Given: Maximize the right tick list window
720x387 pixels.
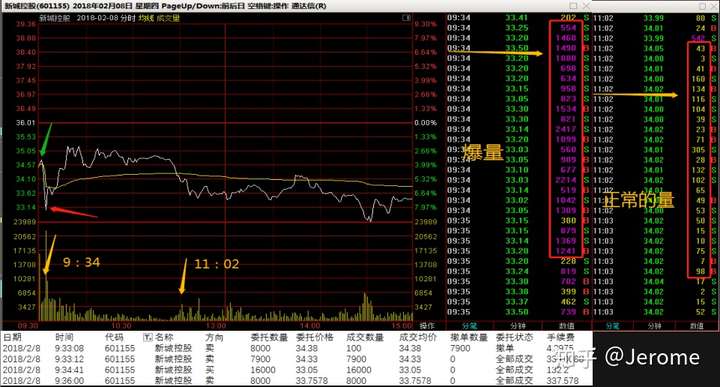Looking at the screenshot, I should [703, 6].
